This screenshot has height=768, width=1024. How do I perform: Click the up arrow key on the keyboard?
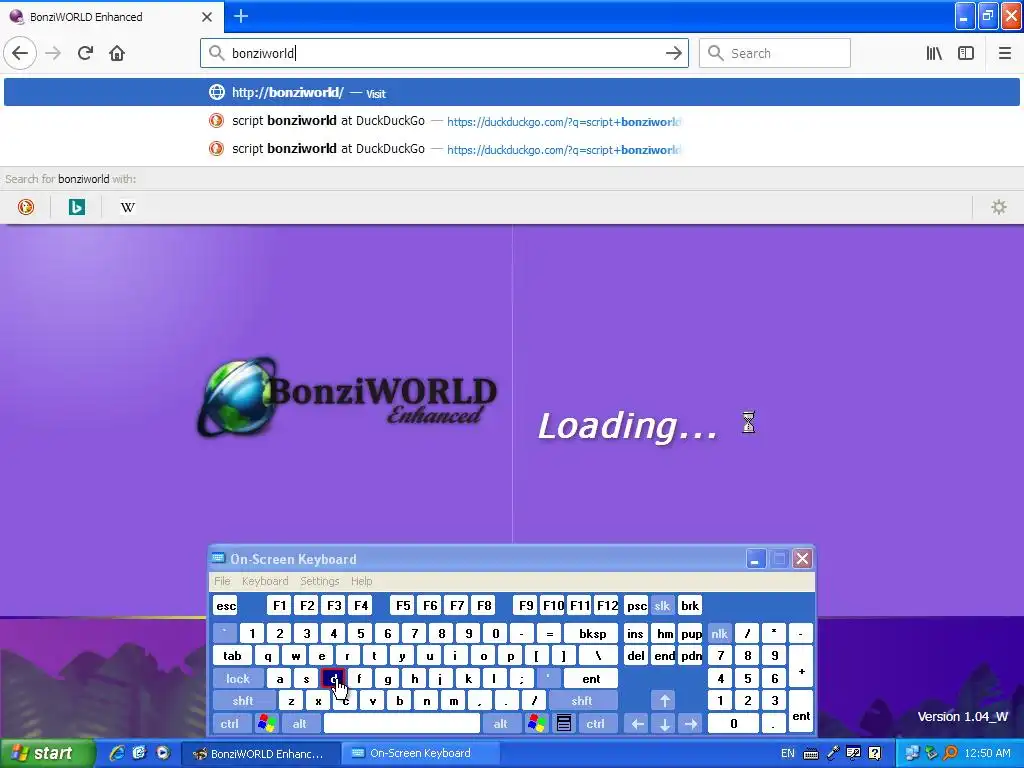click(x=664, y=701)
